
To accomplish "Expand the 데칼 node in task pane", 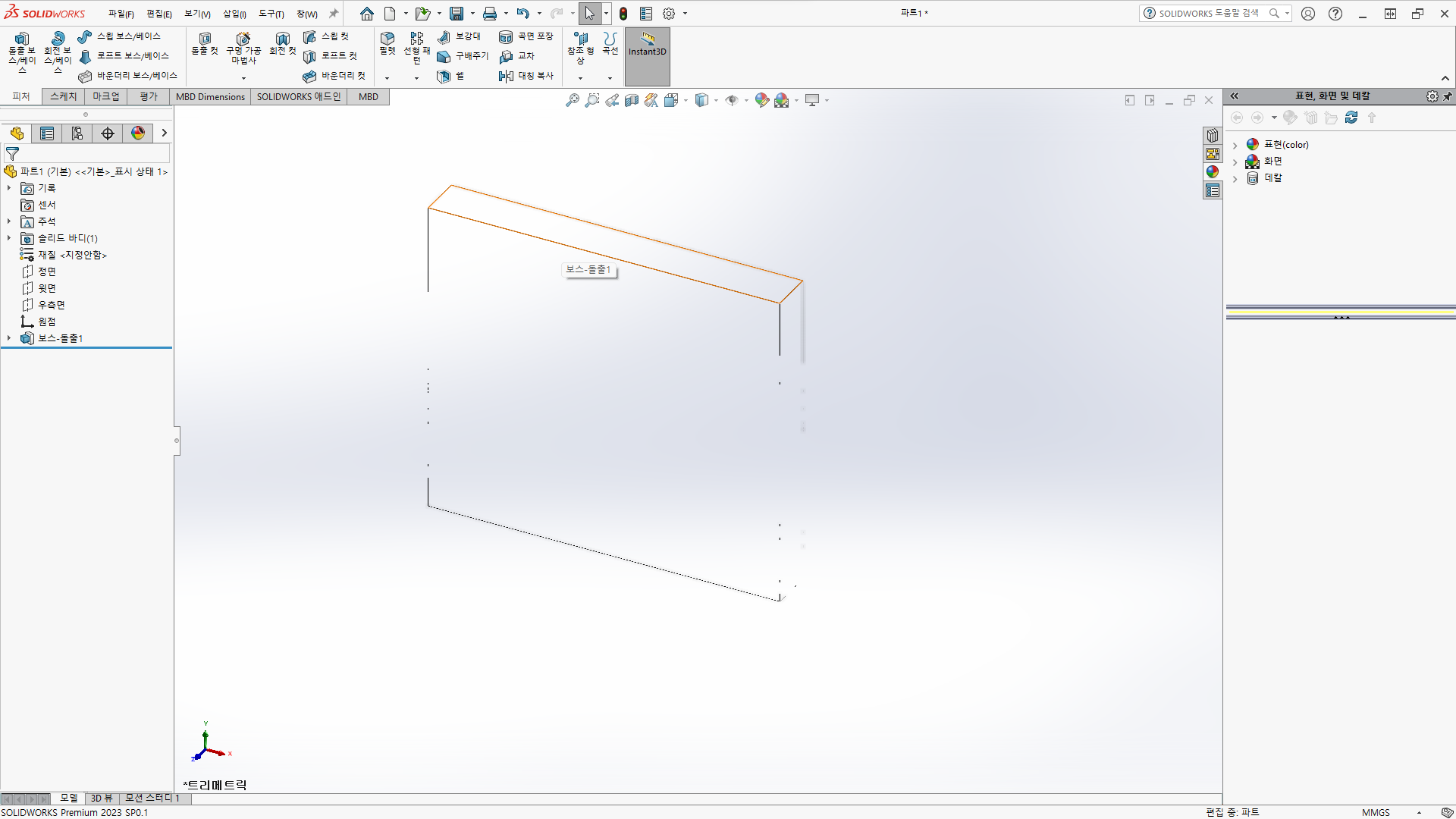I will pyautogui.click(x=1235, y=178).
